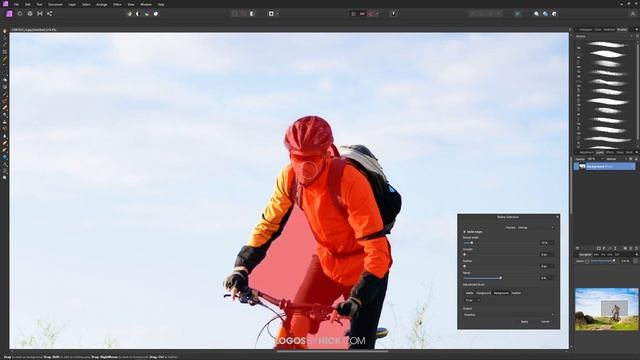Pick the topmost brush stroke preset
Screen dimensions: 640x360
607,44
